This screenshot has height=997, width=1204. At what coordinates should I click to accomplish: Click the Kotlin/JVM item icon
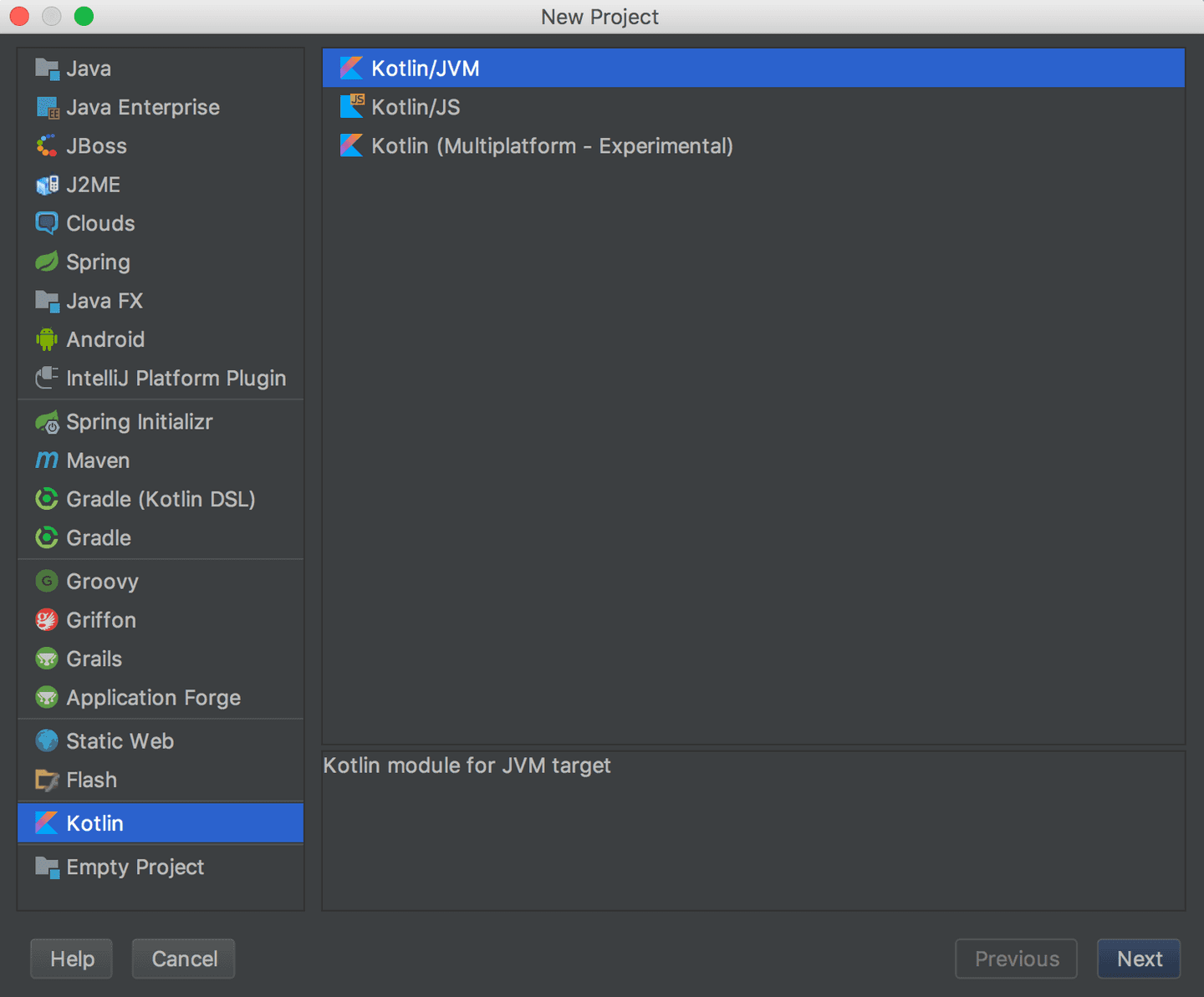tap(352, 69)
